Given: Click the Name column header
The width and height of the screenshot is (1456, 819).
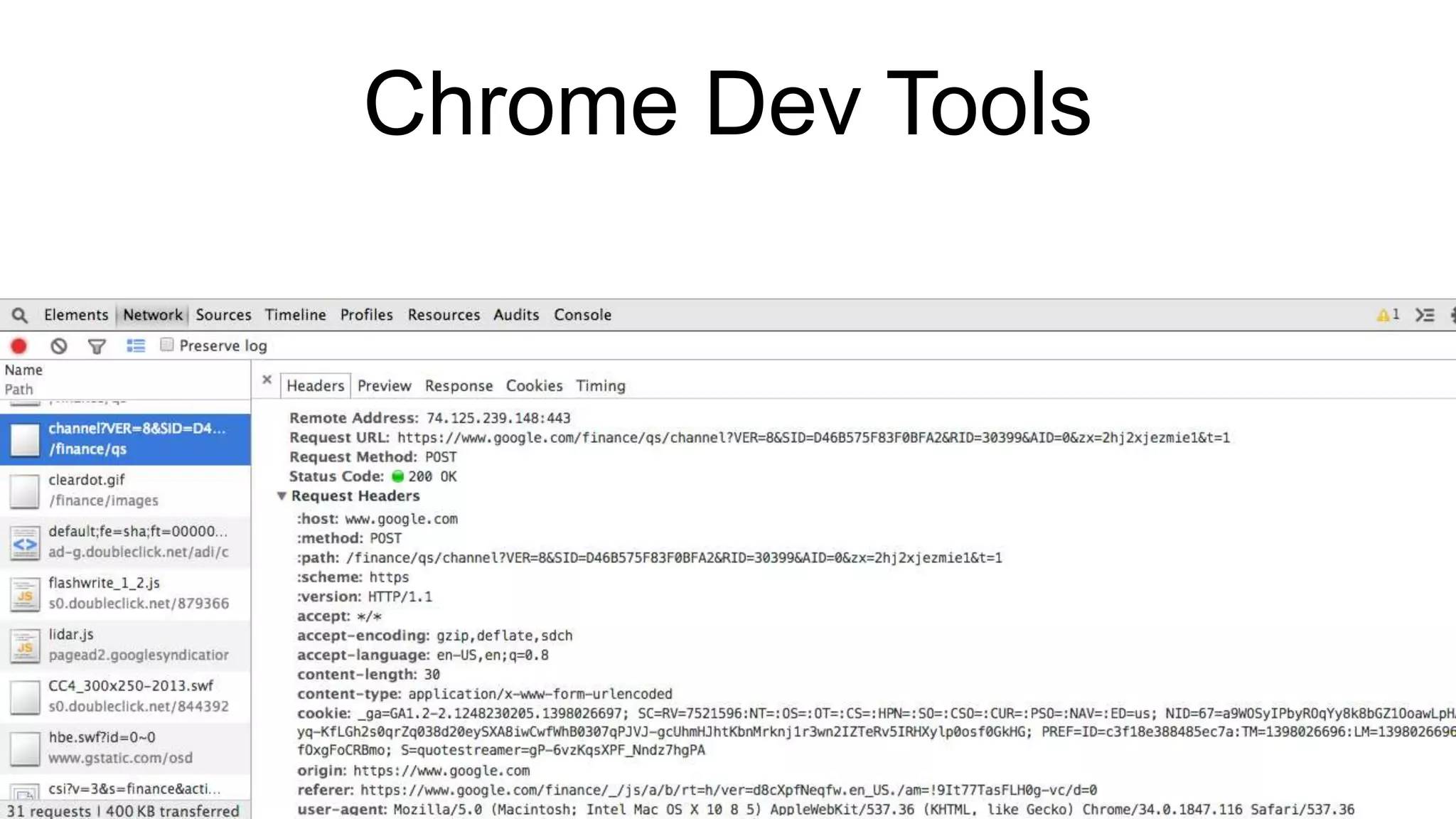Looking at the screenshot, I should coord(23,370).
